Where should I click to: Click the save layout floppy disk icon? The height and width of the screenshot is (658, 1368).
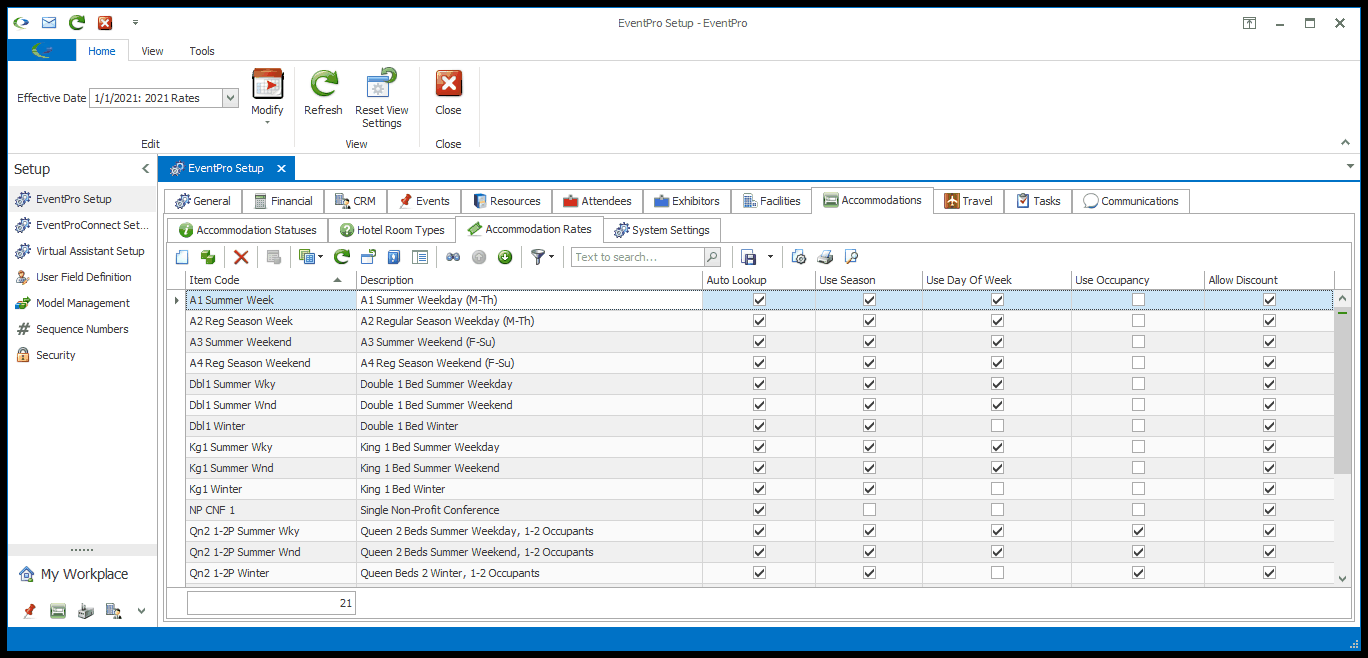[749, 257]
